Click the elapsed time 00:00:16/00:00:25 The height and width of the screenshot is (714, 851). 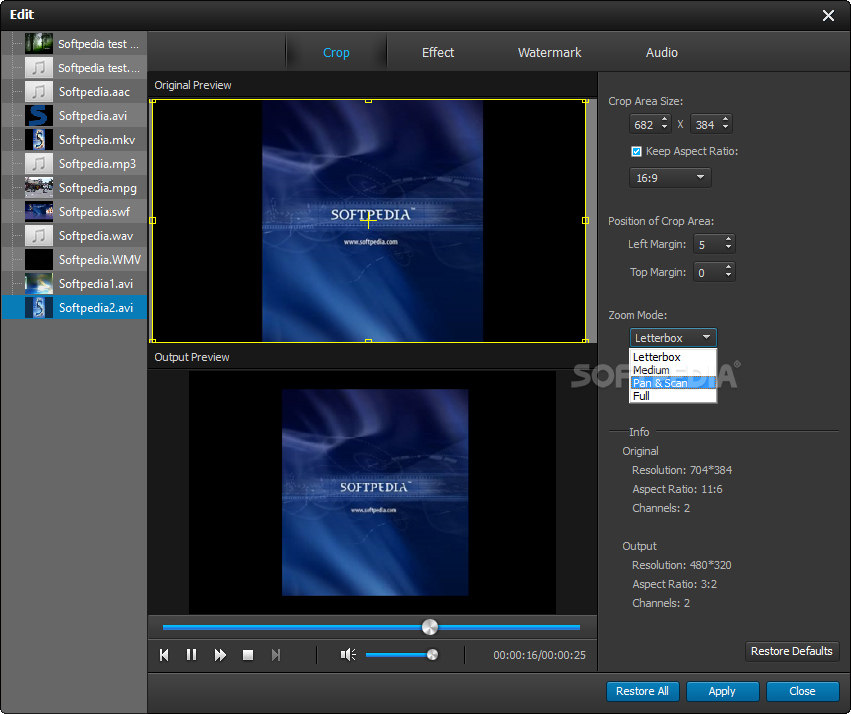coord(539,655)
